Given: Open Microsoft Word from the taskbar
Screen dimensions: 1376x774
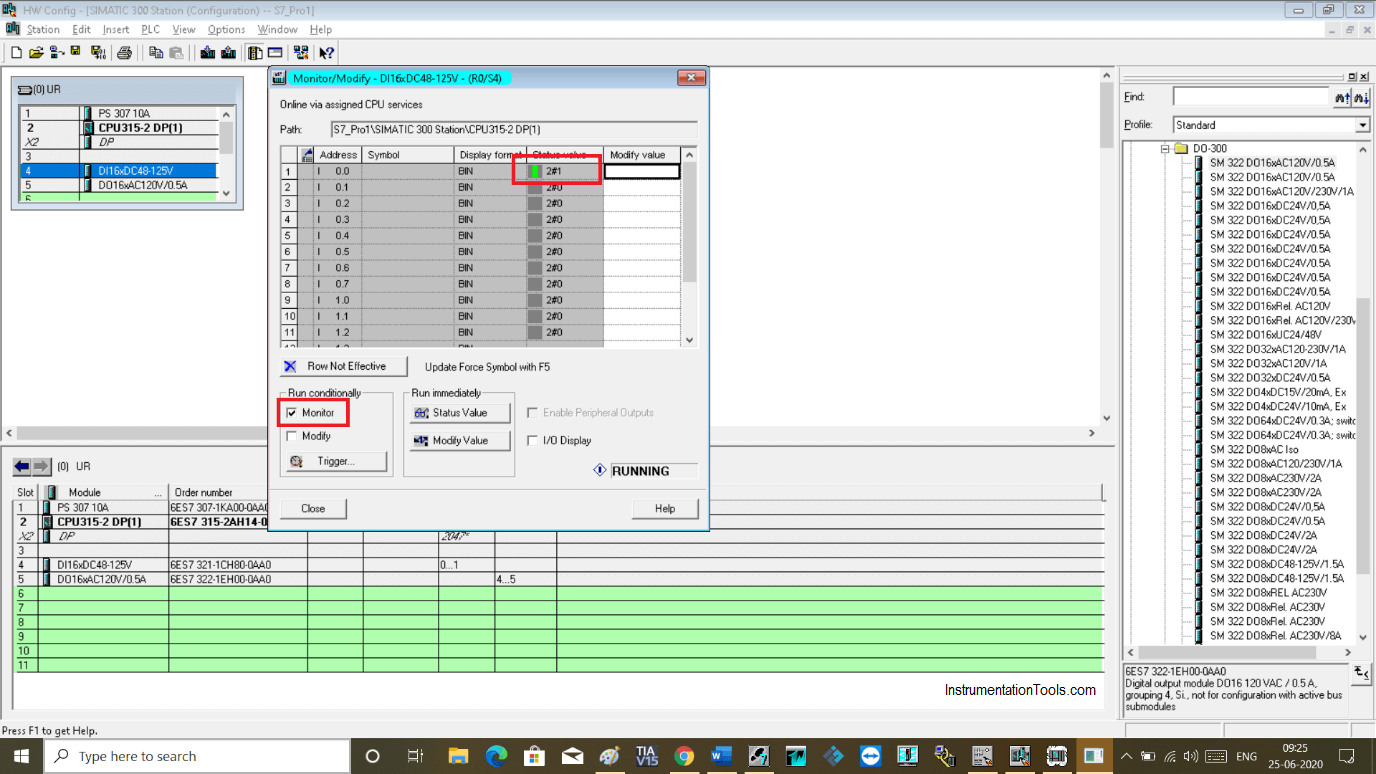Looking at the screenshot, I should pos(721,756).
